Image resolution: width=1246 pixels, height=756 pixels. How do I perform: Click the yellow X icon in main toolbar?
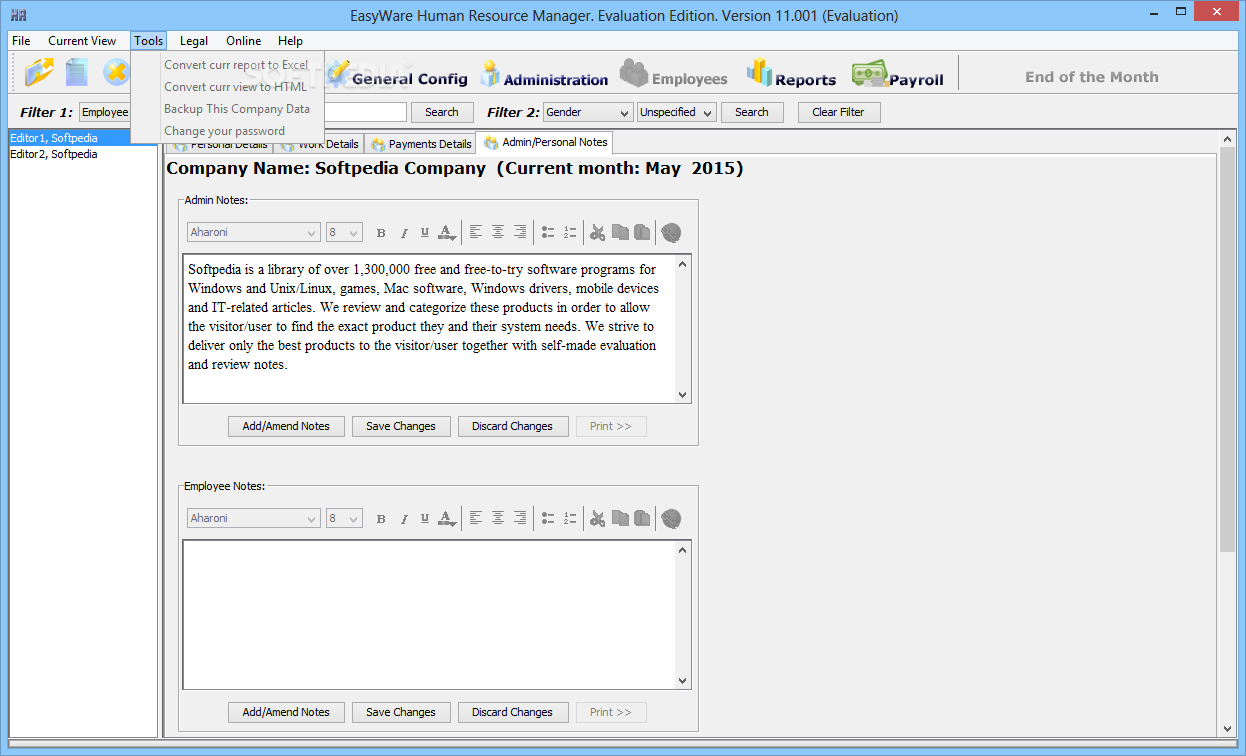point(116,72)
